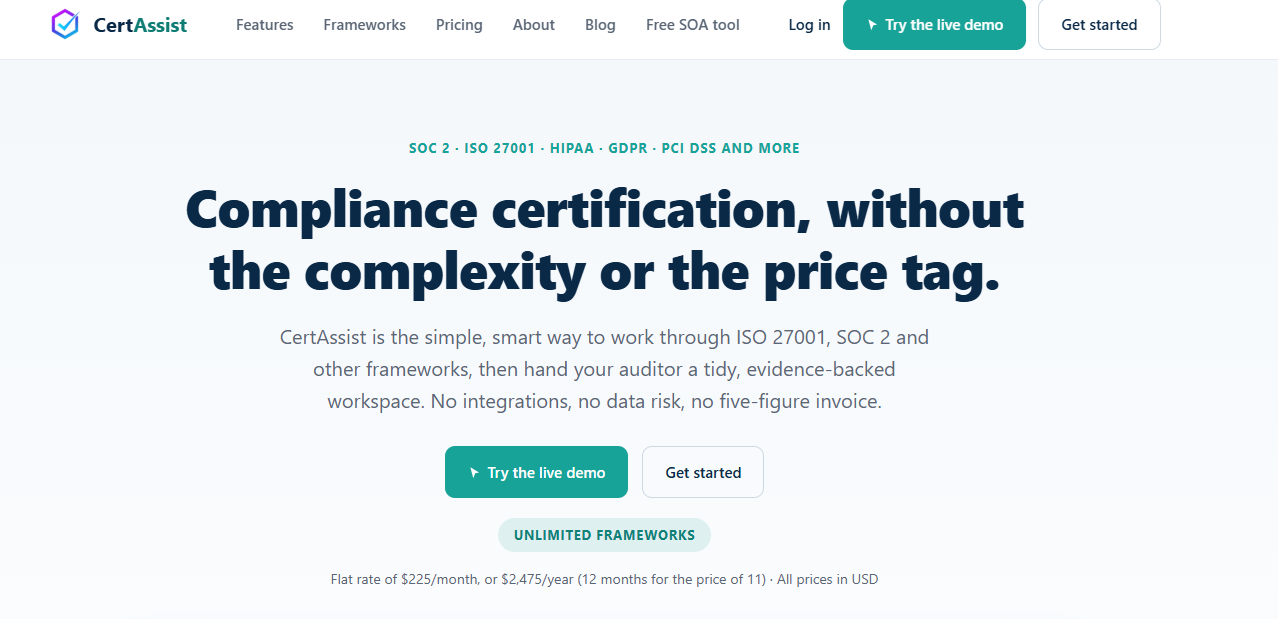The width and height of the screenshot is (1278, 619).
Task: Click hero Try the live demo button
Action: tap(536, 472)
